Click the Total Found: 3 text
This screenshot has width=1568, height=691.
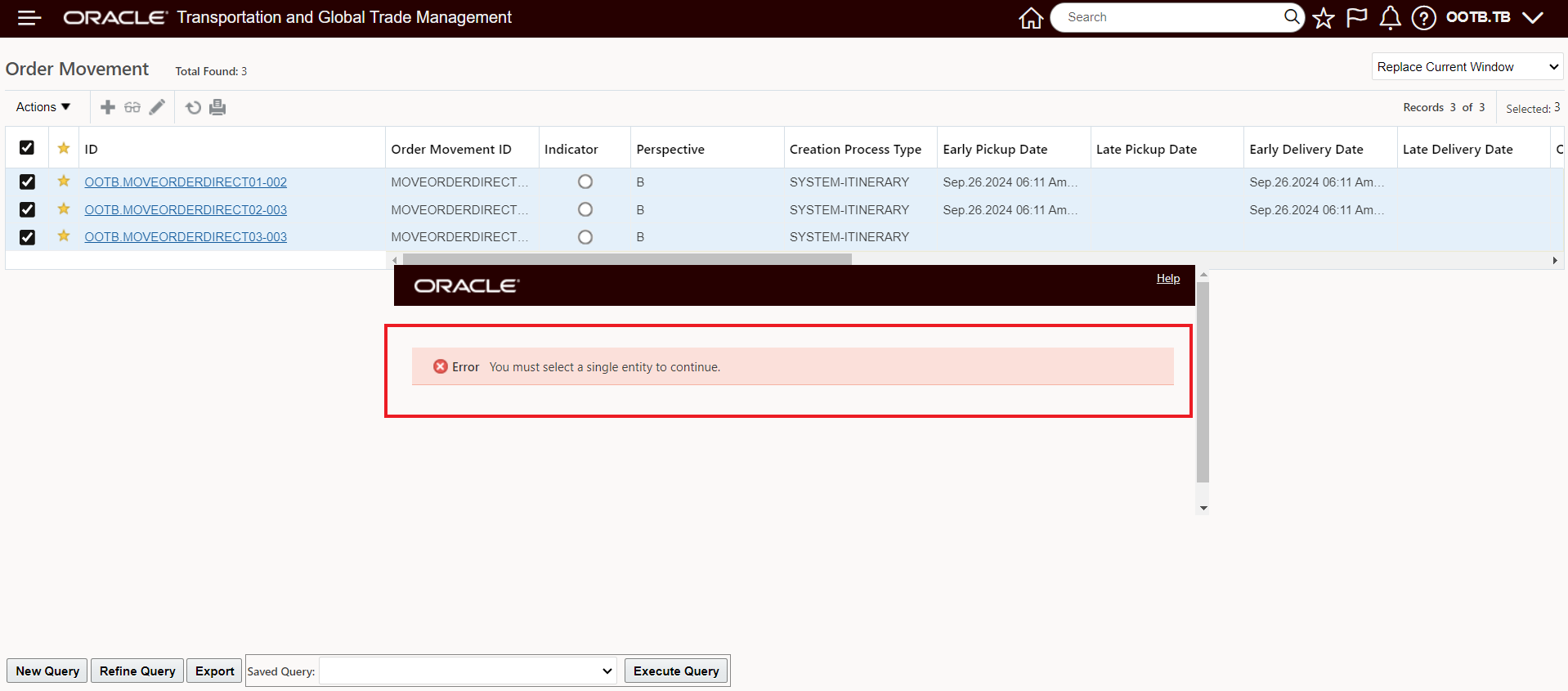pyautogui.click(x=211, y=71)
